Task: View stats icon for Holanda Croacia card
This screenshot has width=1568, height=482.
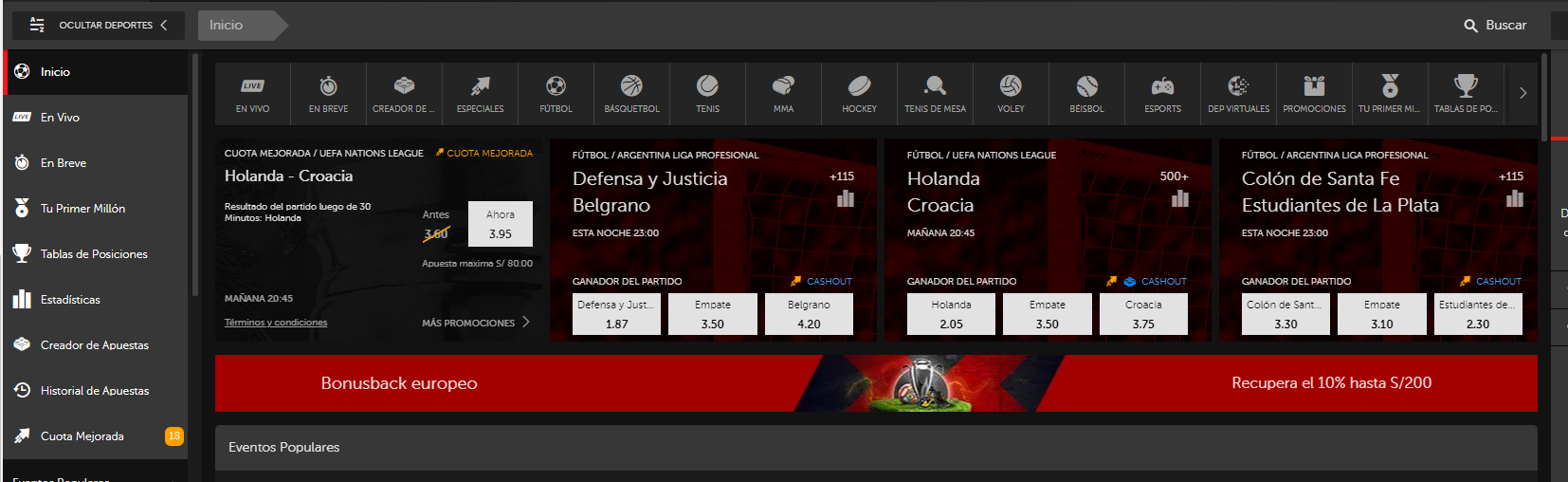Action: pos(1180,198)
